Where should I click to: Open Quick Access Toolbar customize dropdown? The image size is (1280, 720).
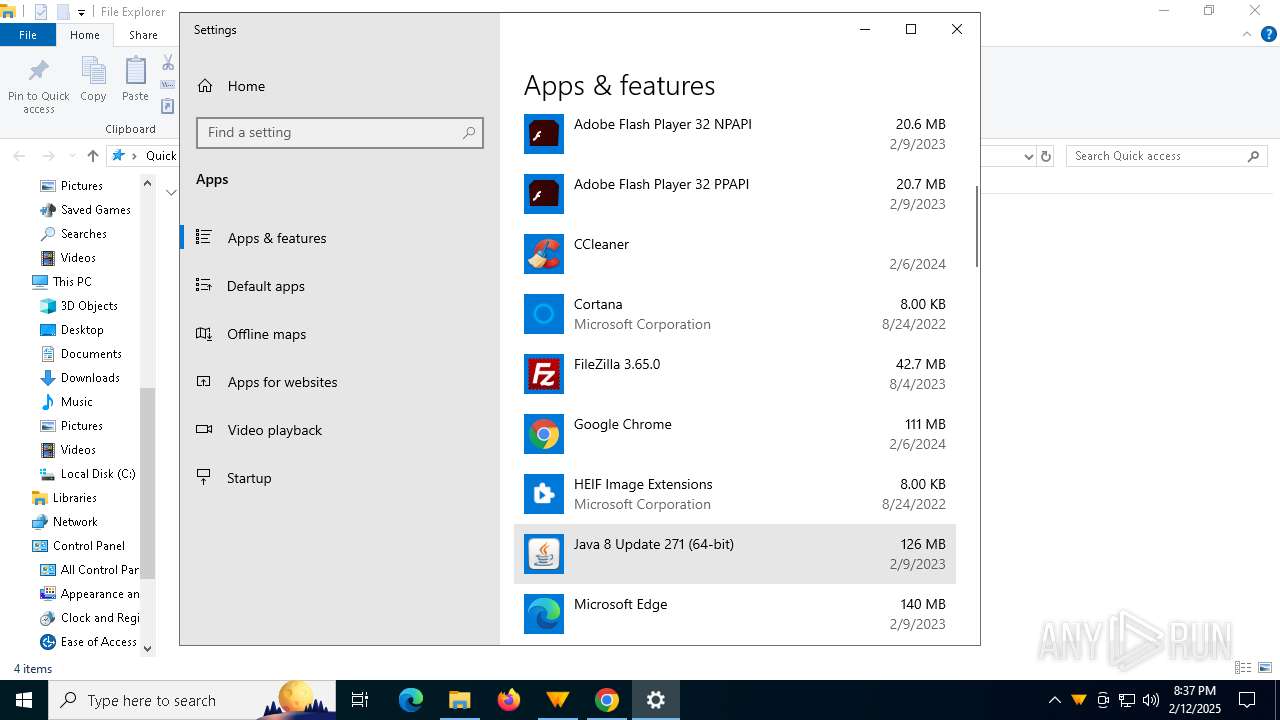pos(81,12)
